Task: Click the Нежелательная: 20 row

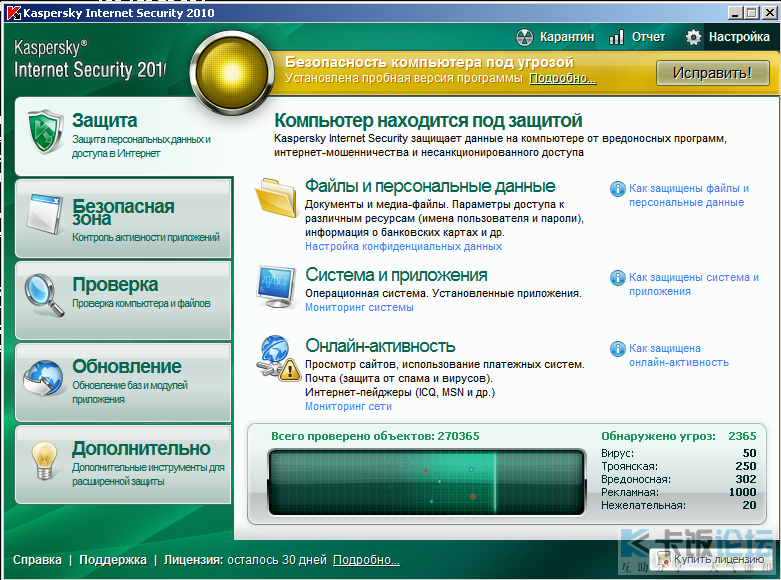Action: tap(678, 505)
